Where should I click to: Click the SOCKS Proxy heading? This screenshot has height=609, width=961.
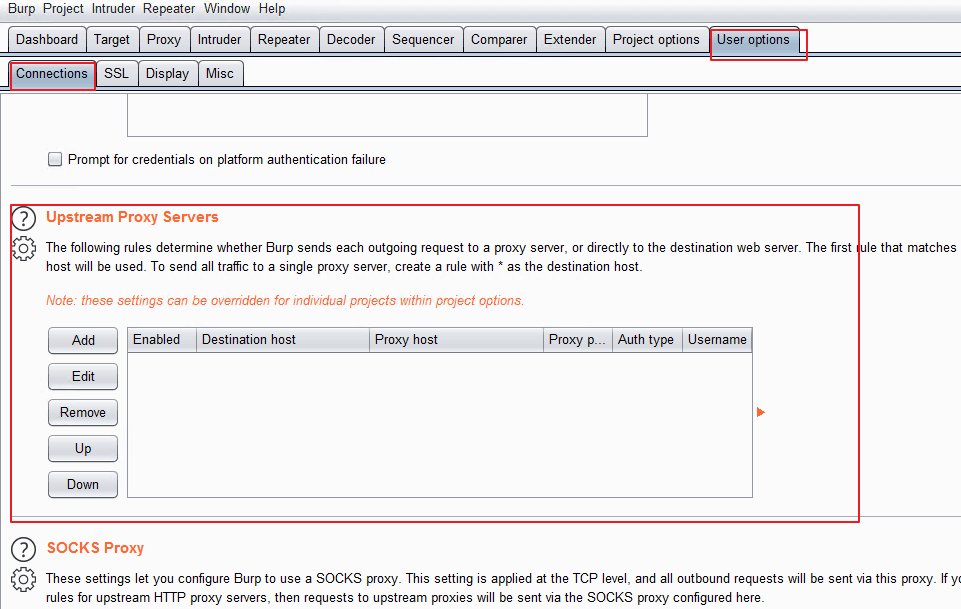95,548
